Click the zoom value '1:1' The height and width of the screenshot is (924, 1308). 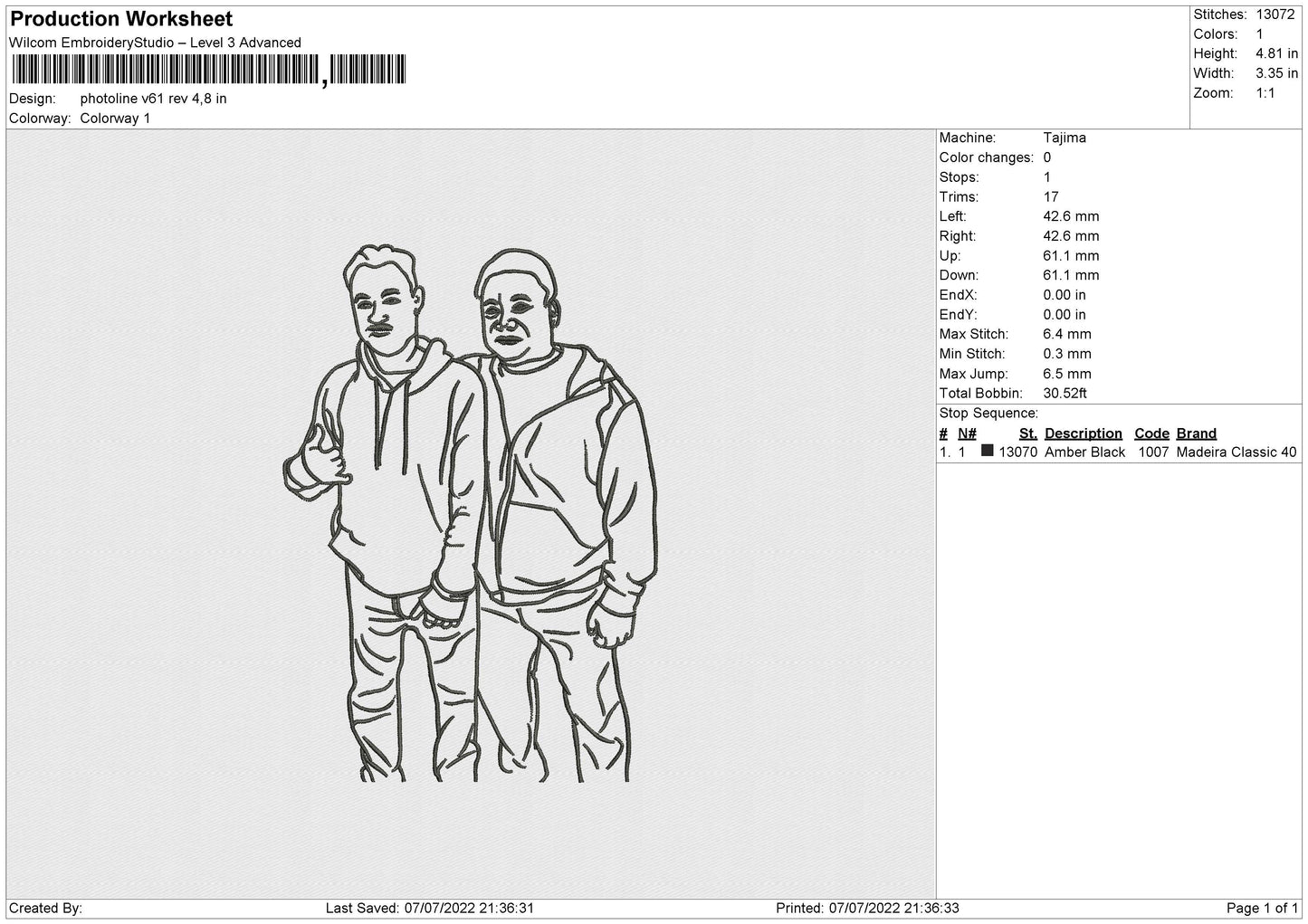[x=1265, y=93]
